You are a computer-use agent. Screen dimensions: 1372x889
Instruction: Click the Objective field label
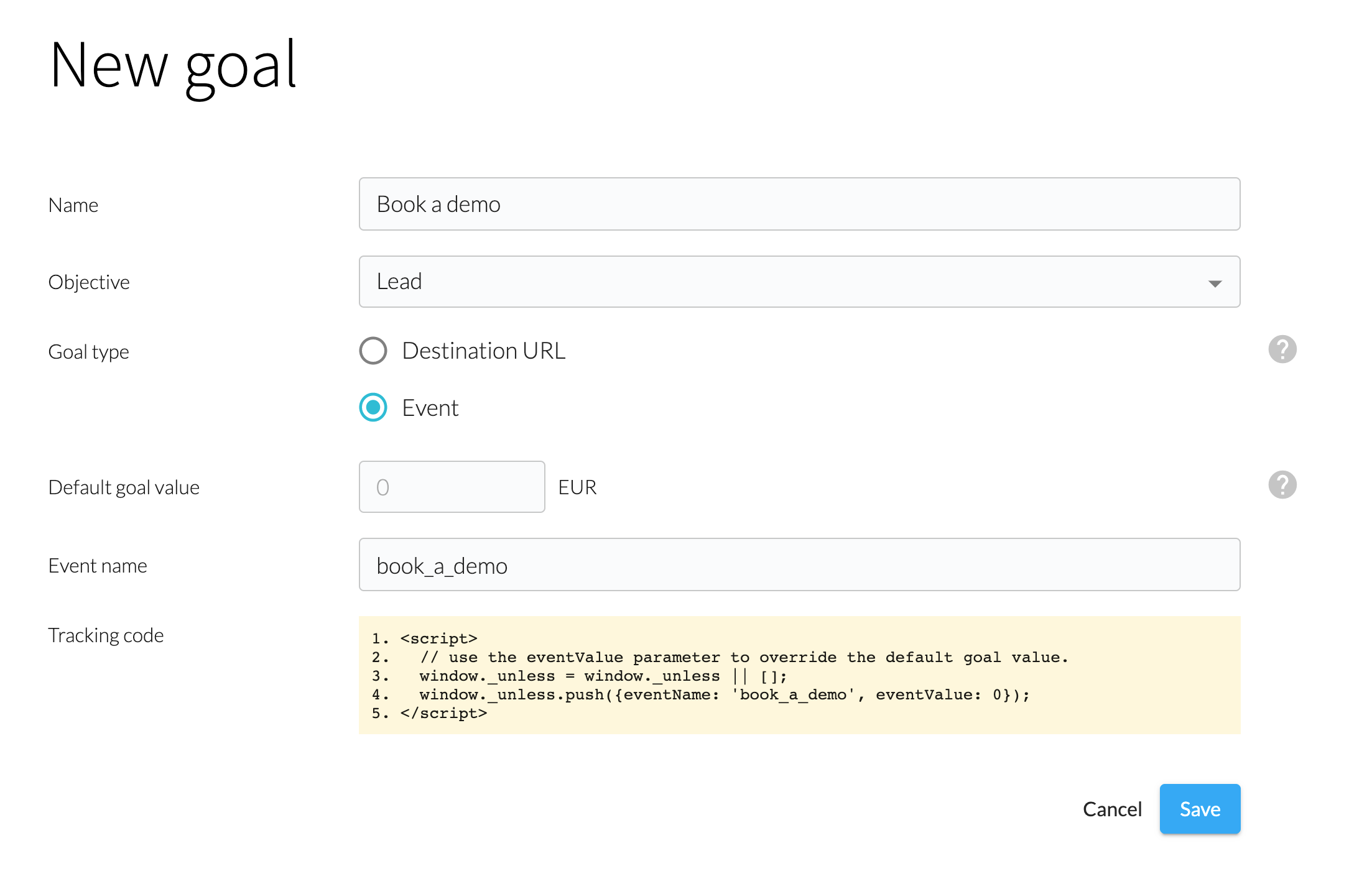[x=89, y=282]
